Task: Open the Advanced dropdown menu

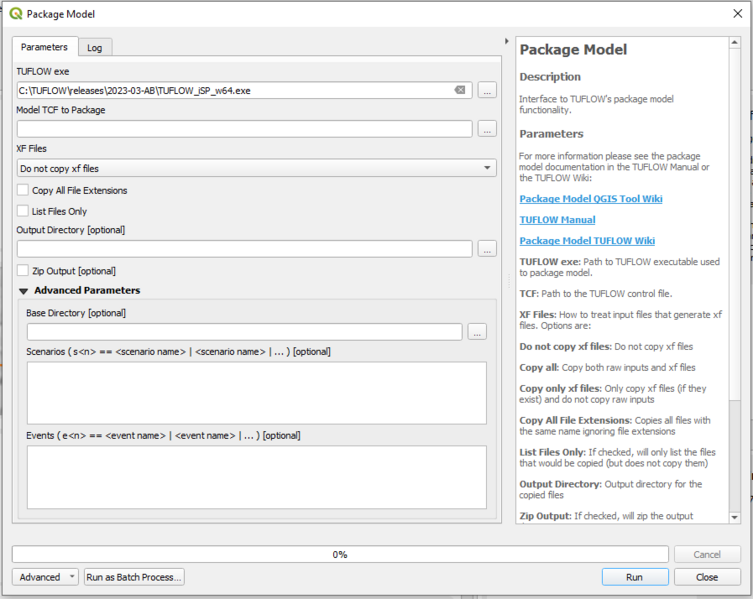Action: [45, 577]
